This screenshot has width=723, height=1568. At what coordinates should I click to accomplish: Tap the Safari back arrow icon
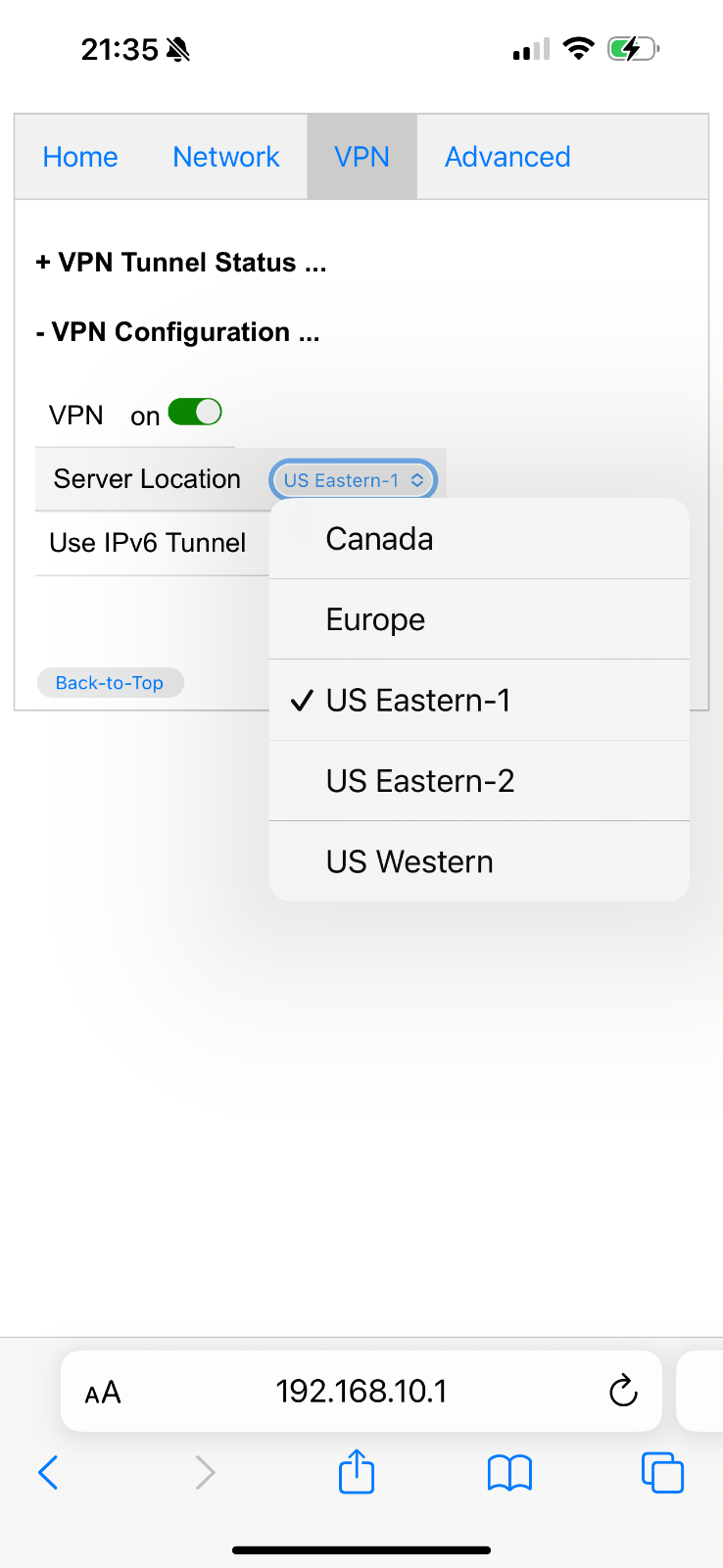[x=48, y=1472]
